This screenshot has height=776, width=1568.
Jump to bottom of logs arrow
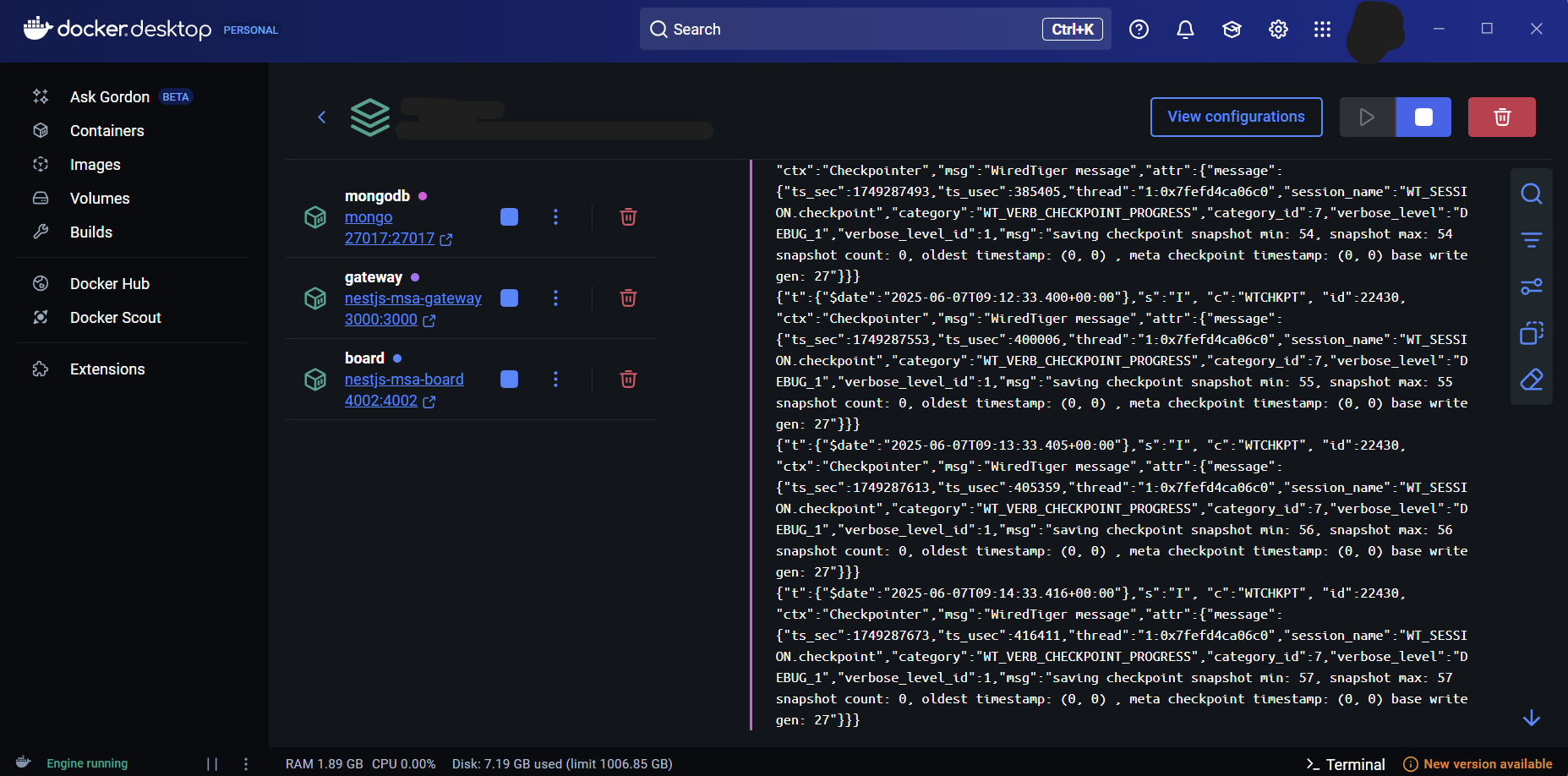coord(1532,719)
